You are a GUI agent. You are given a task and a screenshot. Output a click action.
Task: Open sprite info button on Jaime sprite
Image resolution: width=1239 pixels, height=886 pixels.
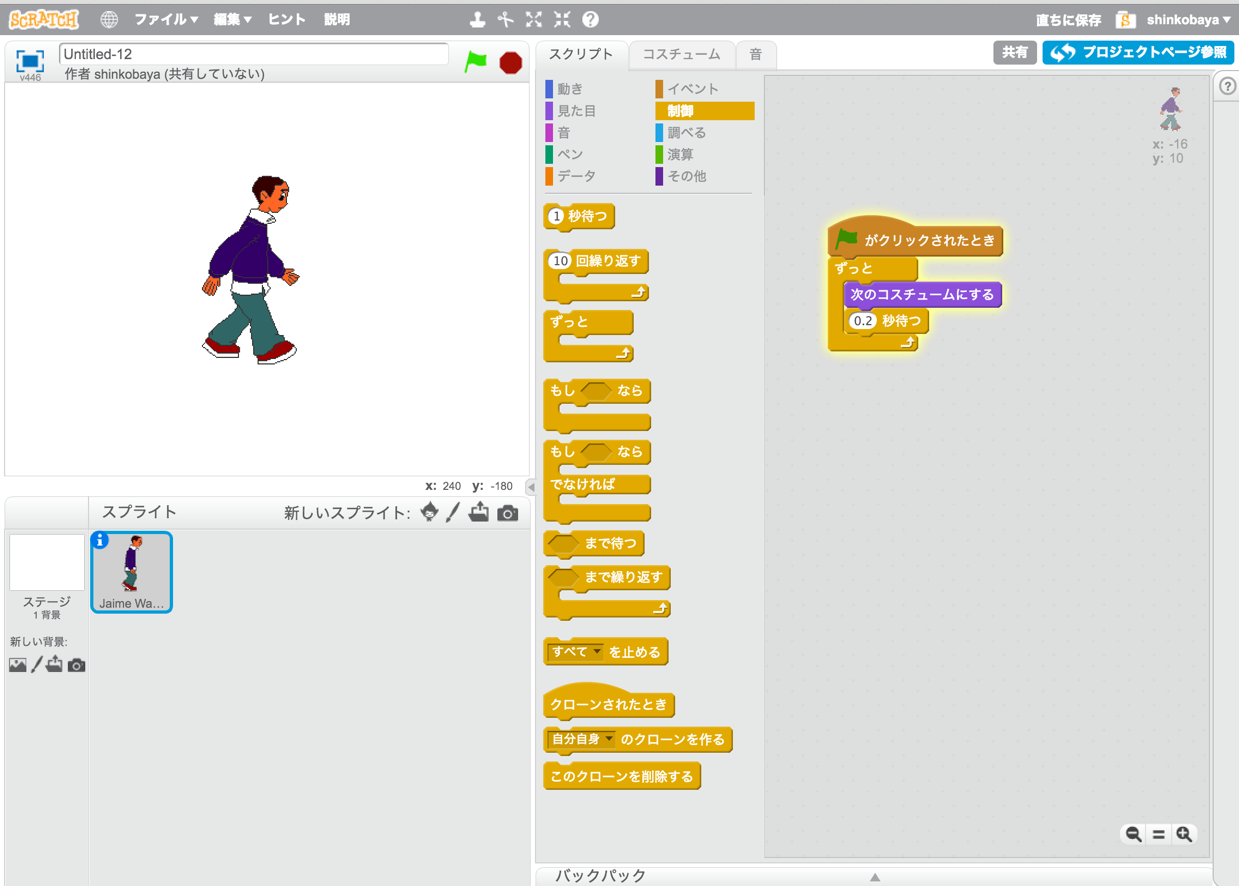[100, 540]
